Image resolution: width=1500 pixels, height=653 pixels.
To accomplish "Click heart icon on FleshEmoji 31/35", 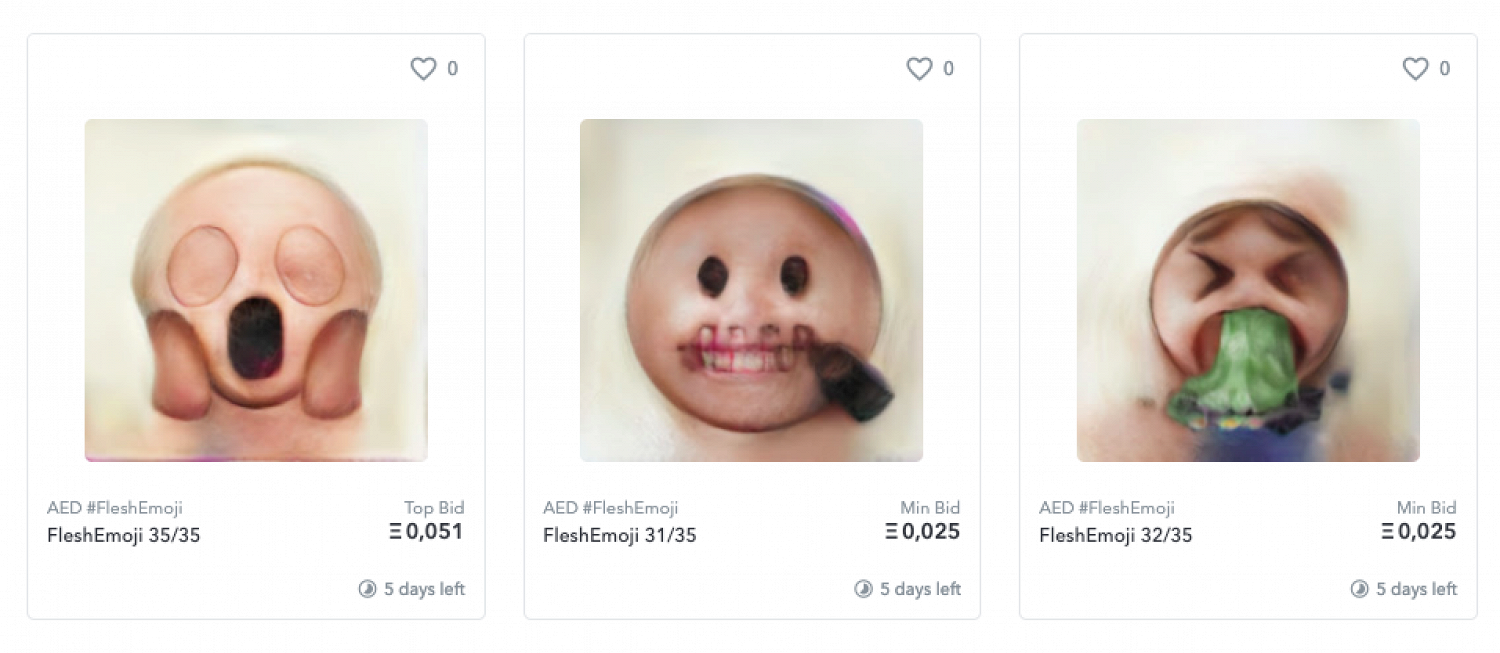I will 919,69.
